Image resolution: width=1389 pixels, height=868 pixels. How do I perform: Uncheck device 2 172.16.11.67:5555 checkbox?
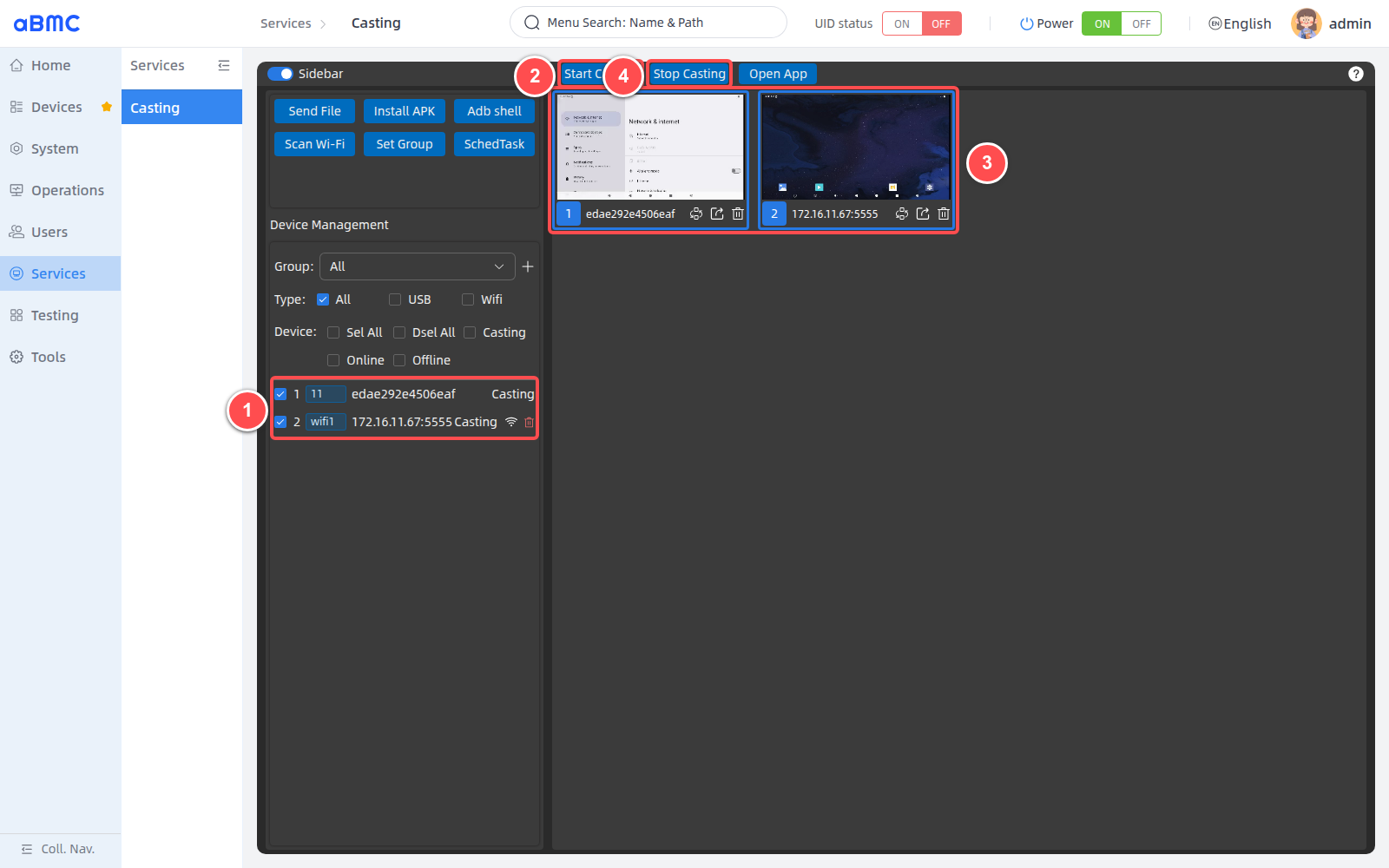click(280, 422)
